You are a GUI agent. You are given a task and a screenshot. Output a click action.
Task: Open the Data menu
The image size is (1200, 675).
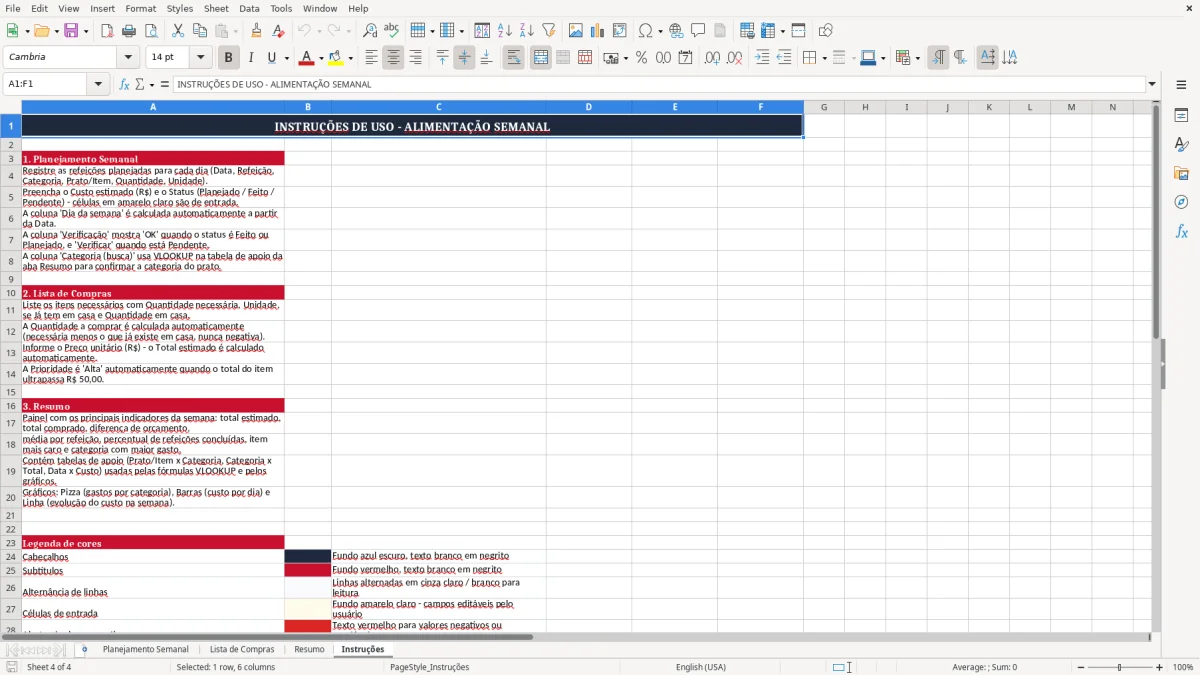(249, 8)
